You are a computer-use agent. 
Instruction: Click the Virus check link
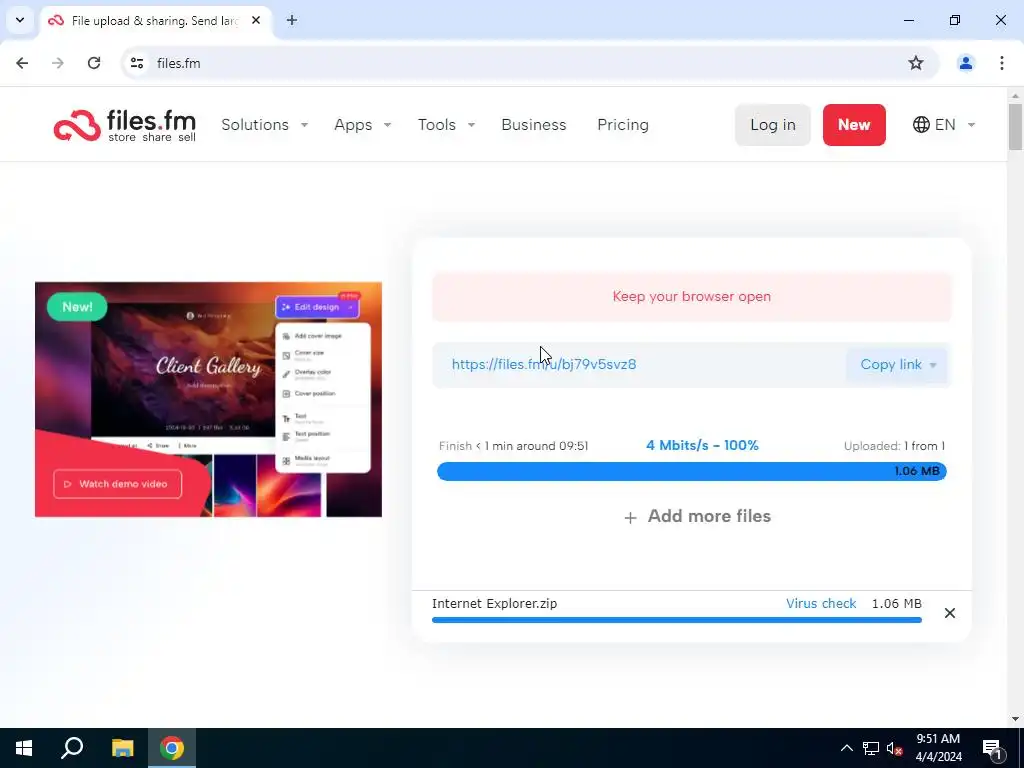click(821, 603)
